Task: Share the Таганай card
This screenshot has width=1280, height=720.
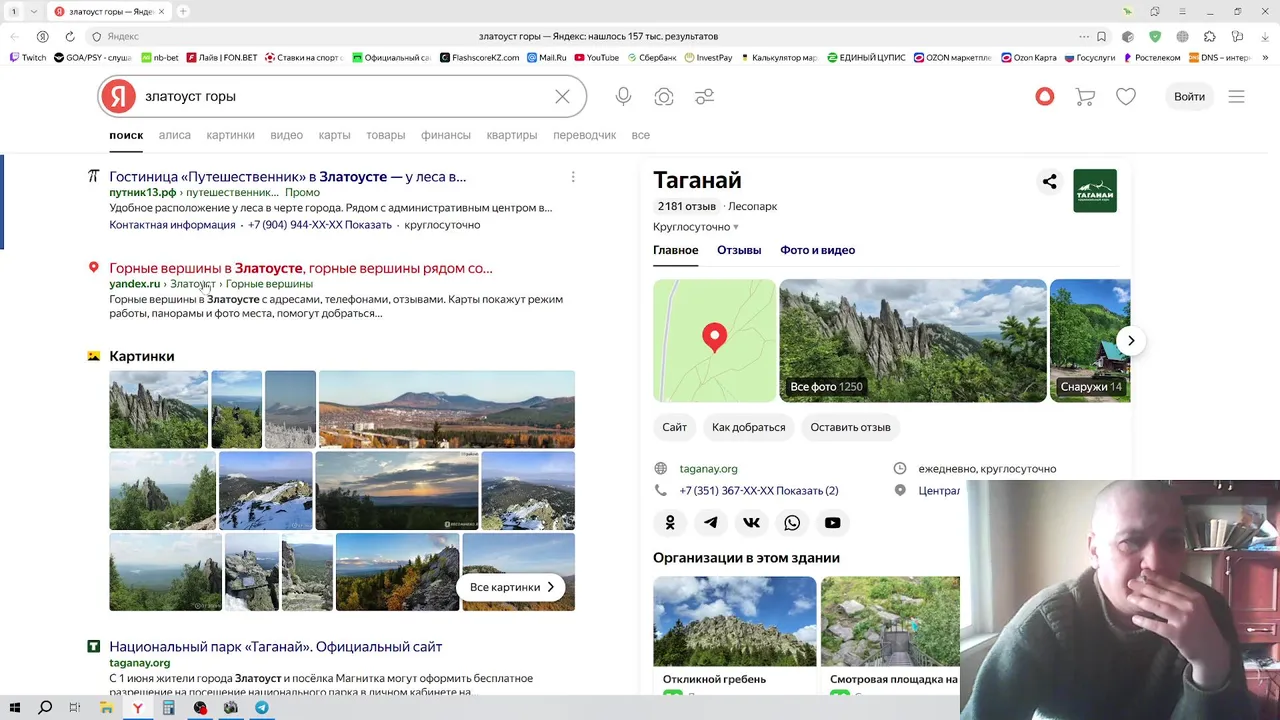Action: 1049,181
